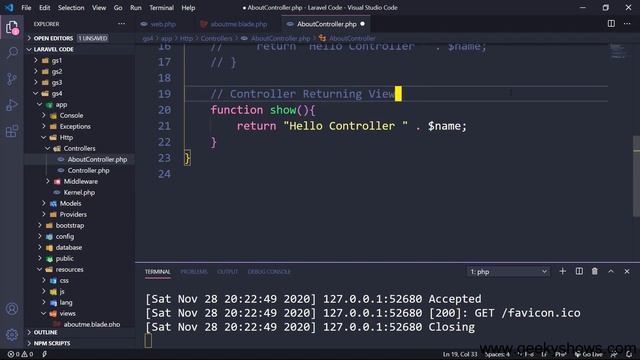
Task: Open the Help menu
Action: (x=188, y=8)
